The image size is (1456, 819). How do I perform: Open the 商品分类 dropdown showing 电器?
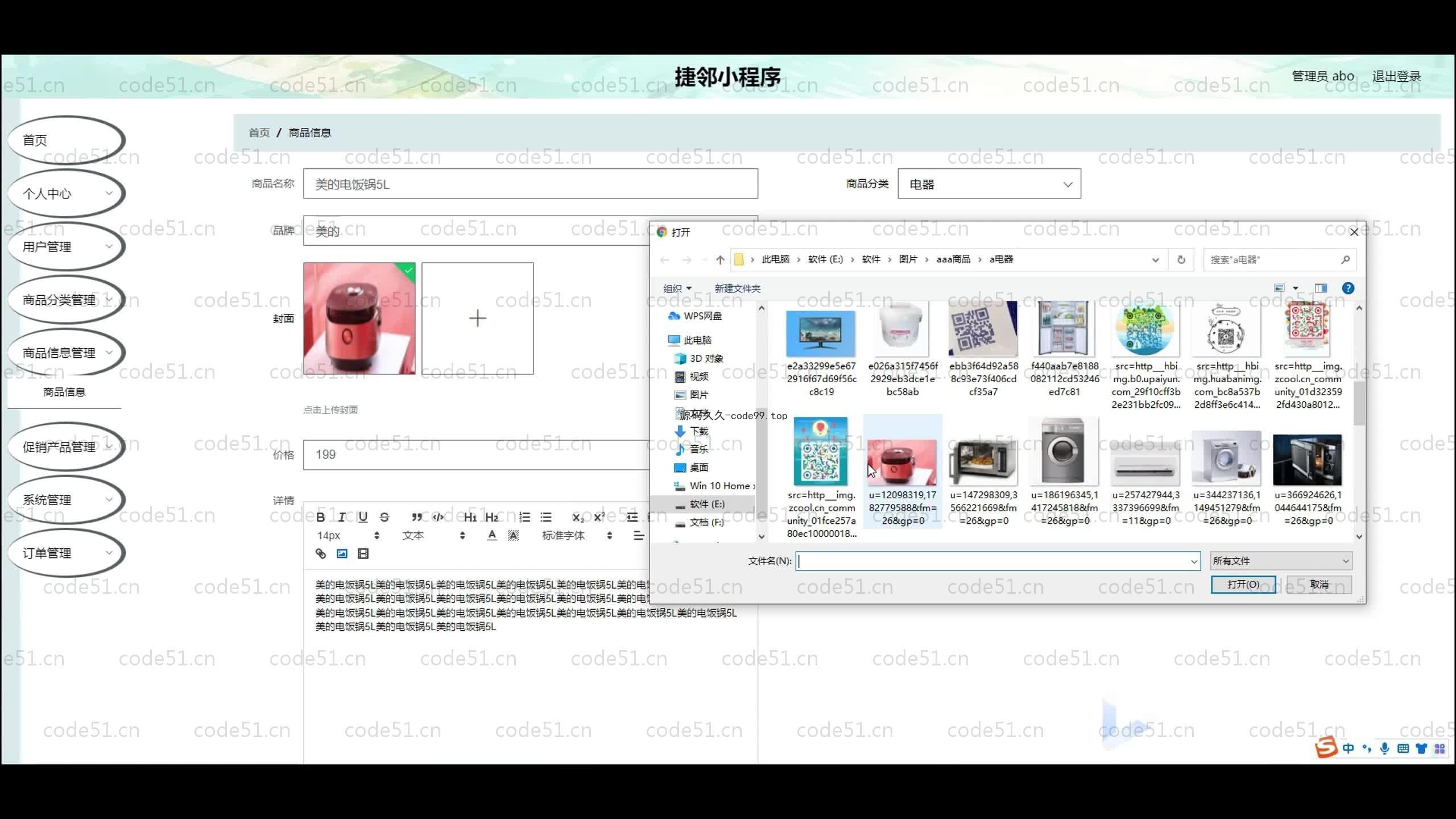pyautogui.click(x=989, y=184)
